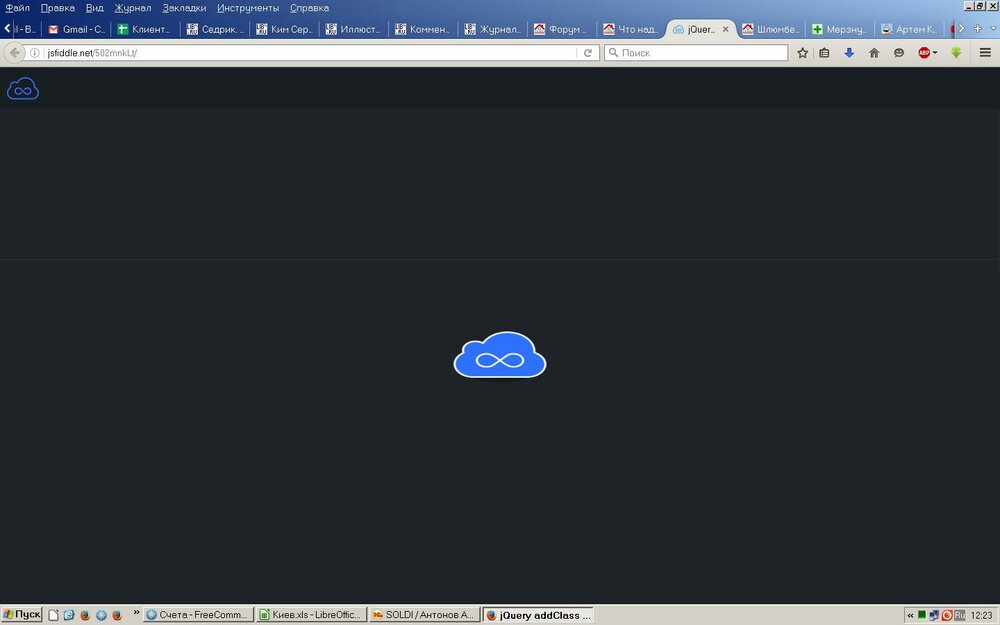
Task: Click the search magnifier icon
Action: (x=613, y=53)
